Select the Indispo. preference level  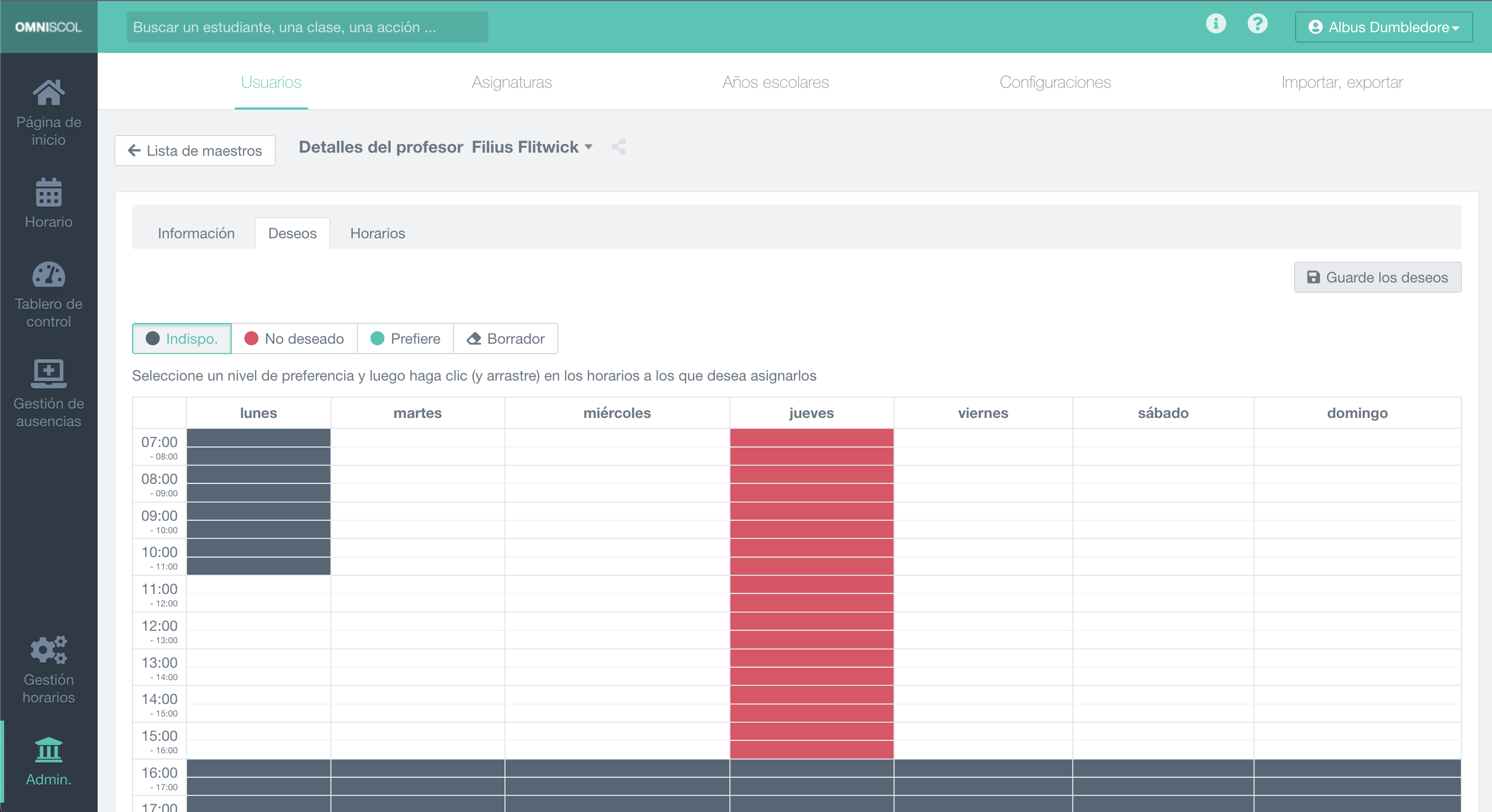click(x=182, y=339)
